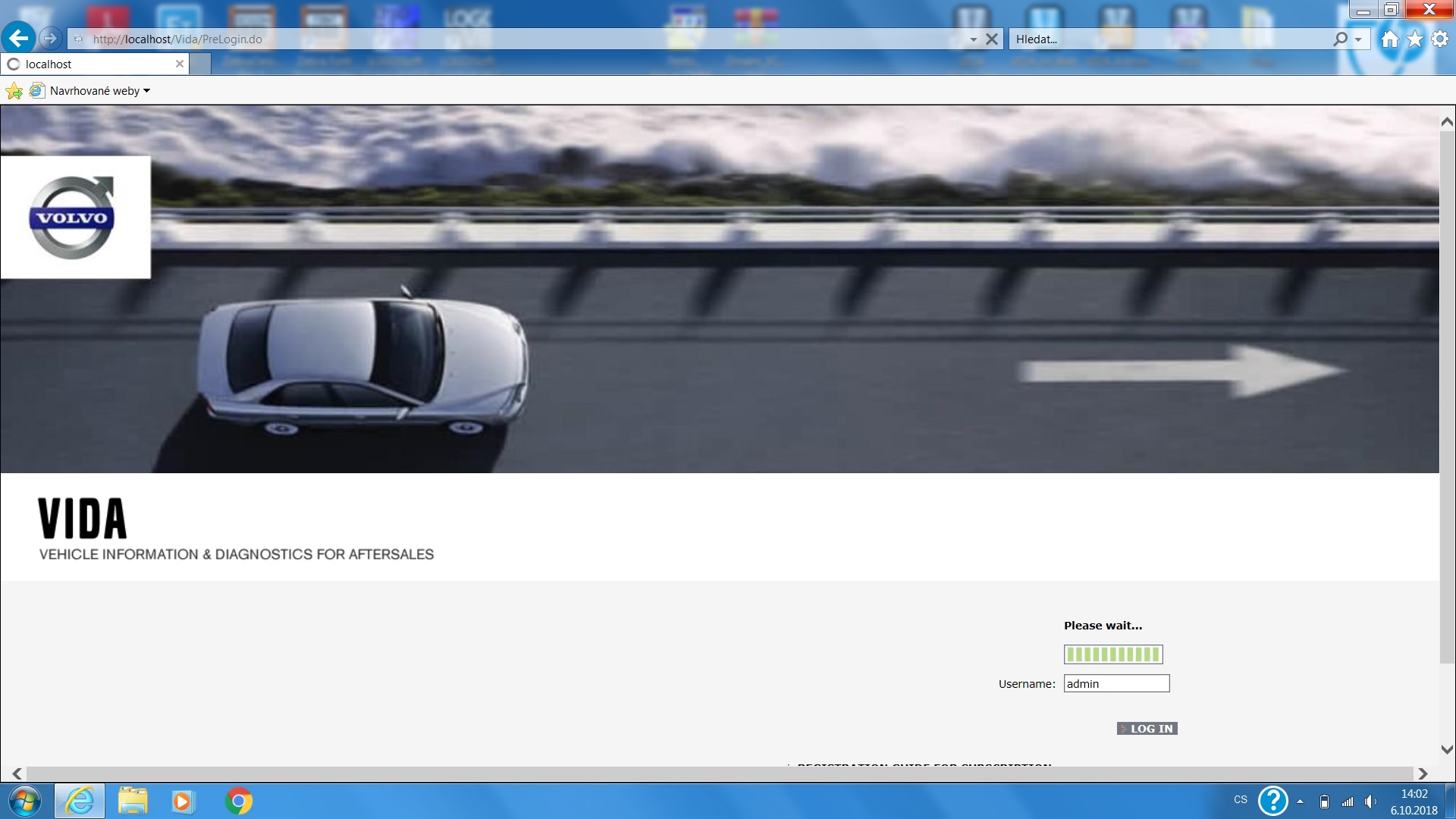
Task: Show hidden system tray icons
Action: tap(1300, 801)
